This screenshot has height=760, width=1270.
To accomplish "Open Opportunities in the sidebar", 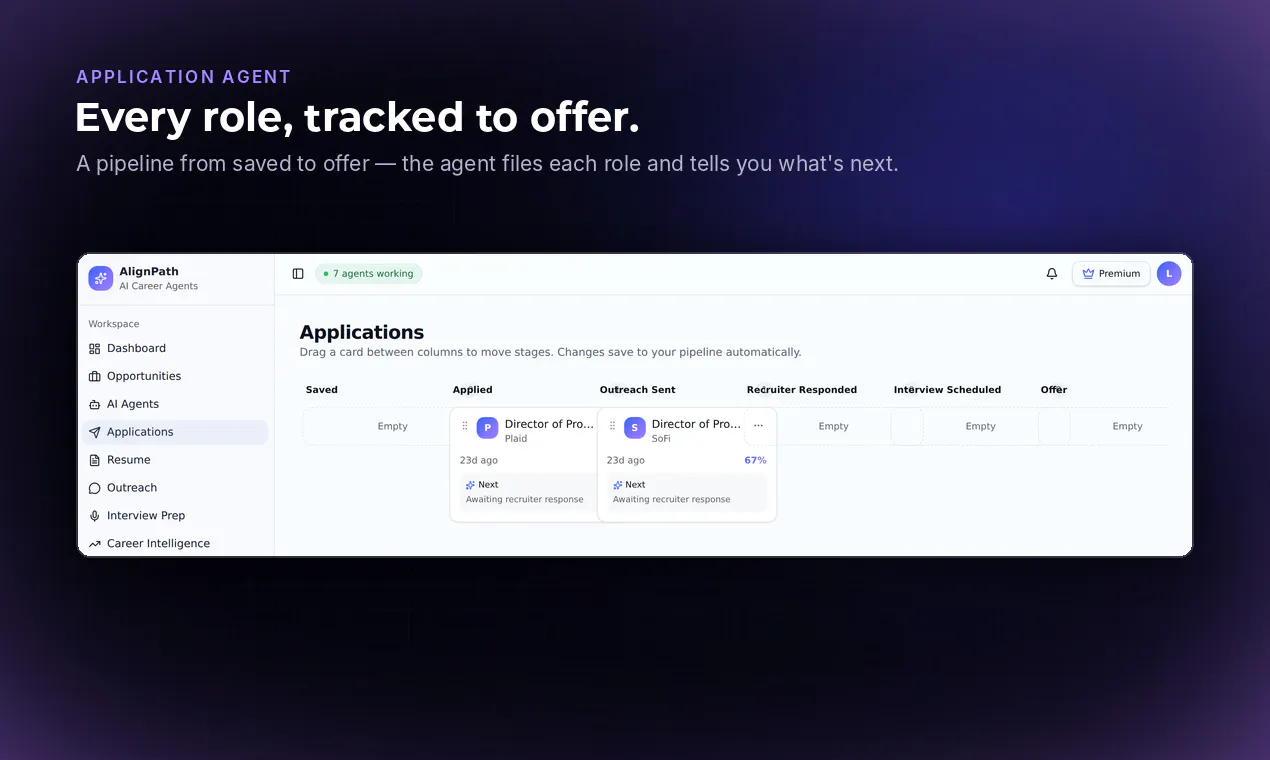I will [x=175, y=376].
